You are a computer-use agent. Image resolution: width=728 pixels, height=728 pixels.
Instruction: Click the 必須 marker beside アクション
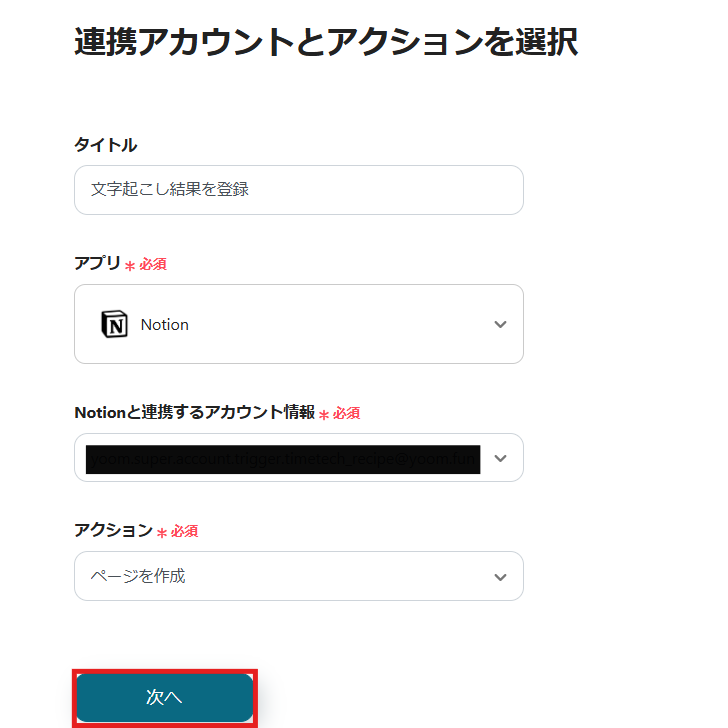tap(184, 531)
